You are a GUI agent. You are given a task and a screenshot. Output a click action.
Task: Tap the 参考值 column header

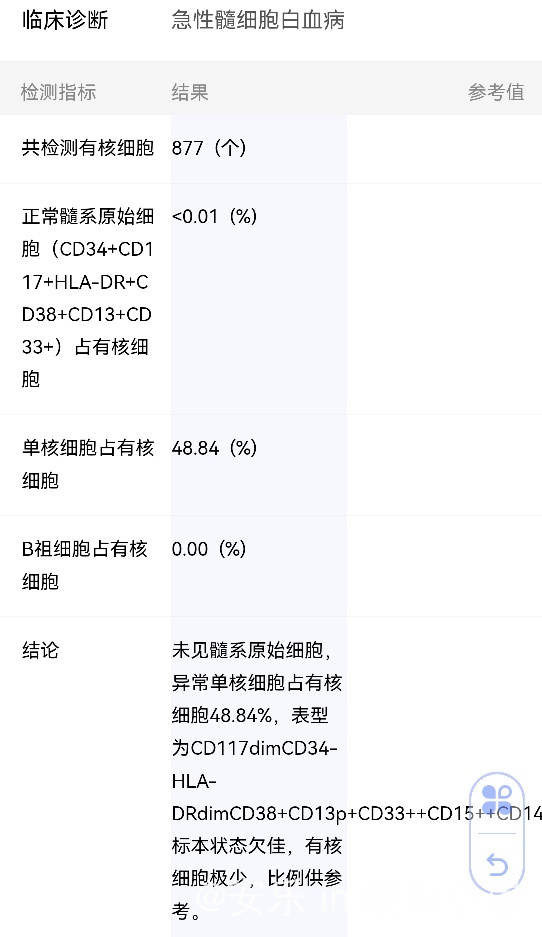[x=496, y=92]
